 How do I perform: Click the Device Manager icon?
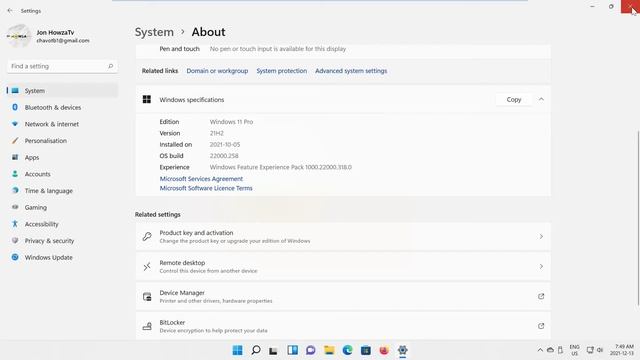pyautogui.click(x=147, y=296)
